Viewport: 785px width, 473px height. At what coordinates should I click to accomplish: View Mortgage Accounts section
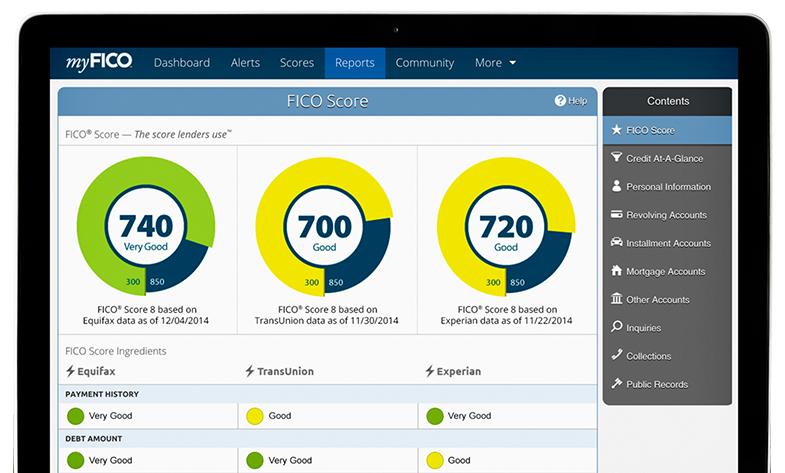667,271
